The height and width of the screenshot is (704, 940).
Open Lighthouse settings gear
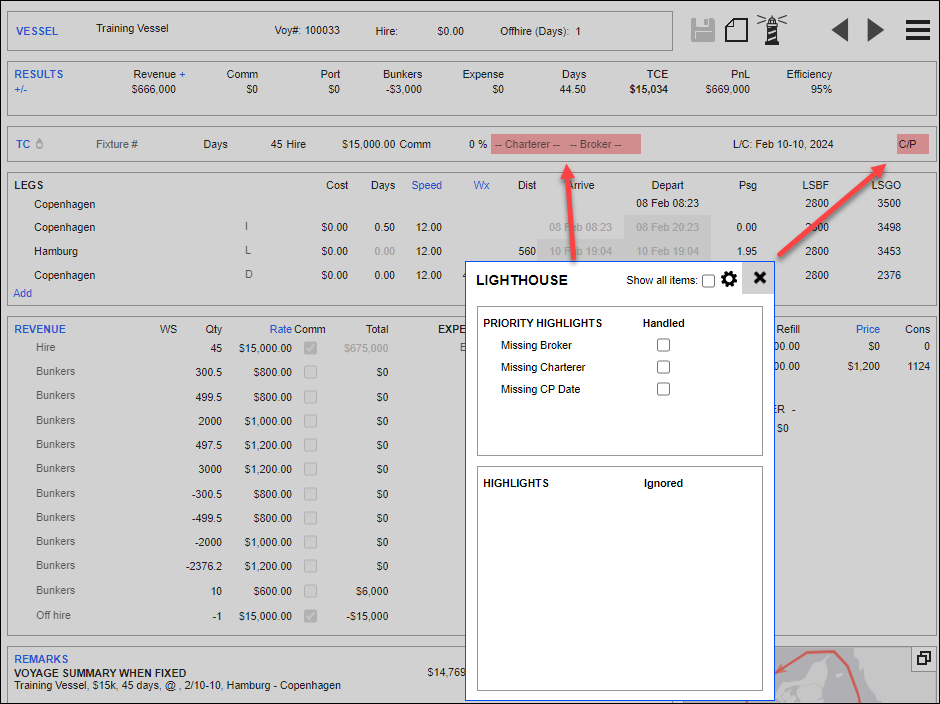point(729,280)
